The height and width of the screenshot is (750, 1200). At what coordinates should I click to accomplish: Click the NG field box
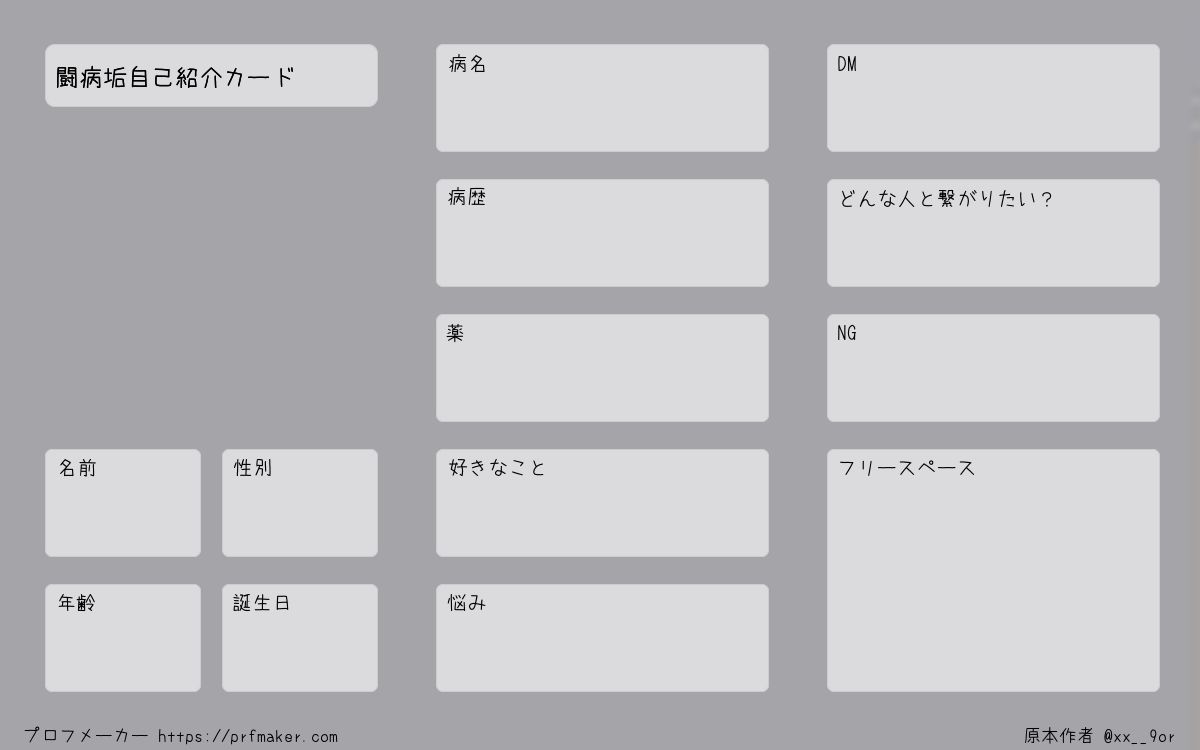[x=993, y=368]
